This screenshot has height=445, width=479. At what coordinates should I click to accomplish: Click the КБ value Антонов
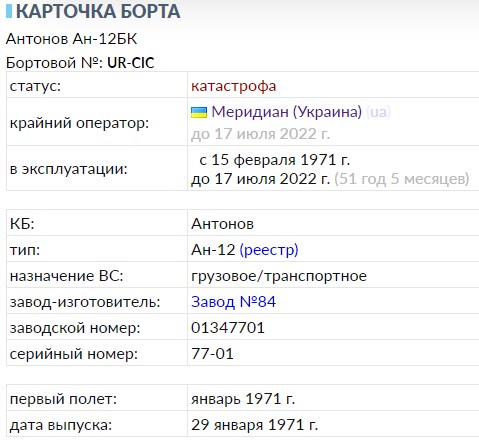click(x=222, y=224)
